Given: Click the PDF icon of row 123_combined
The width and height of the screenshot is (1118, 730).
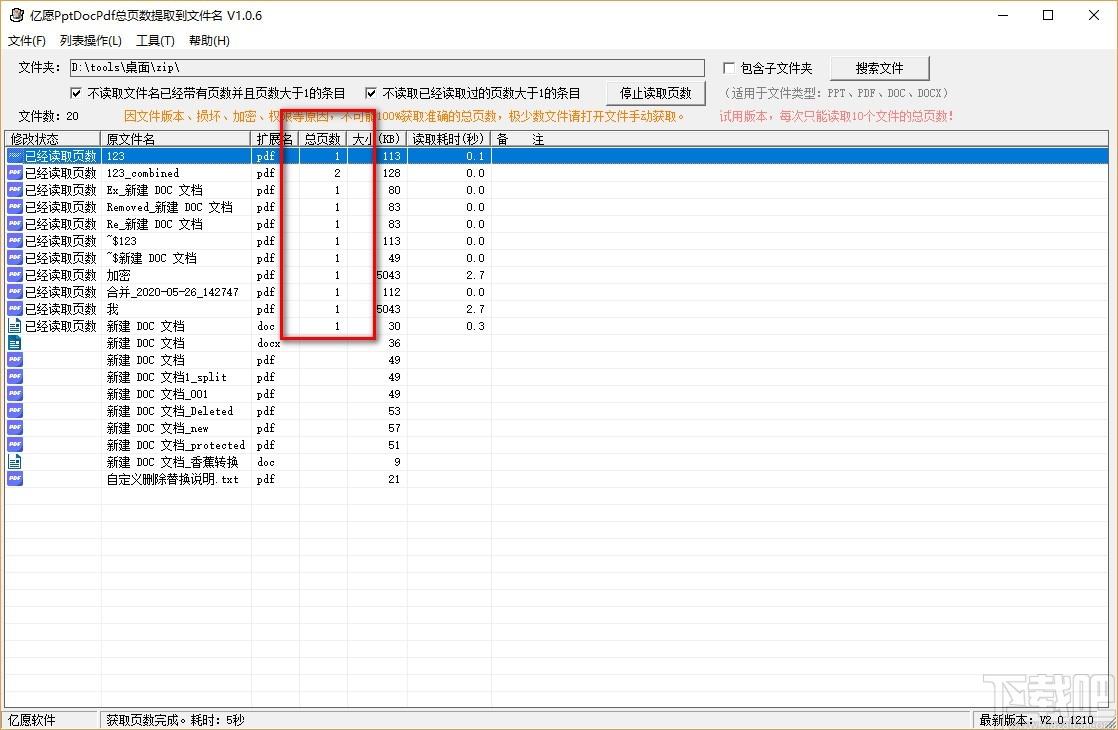Looking at the screenshot, I should [x=15, y=173].
